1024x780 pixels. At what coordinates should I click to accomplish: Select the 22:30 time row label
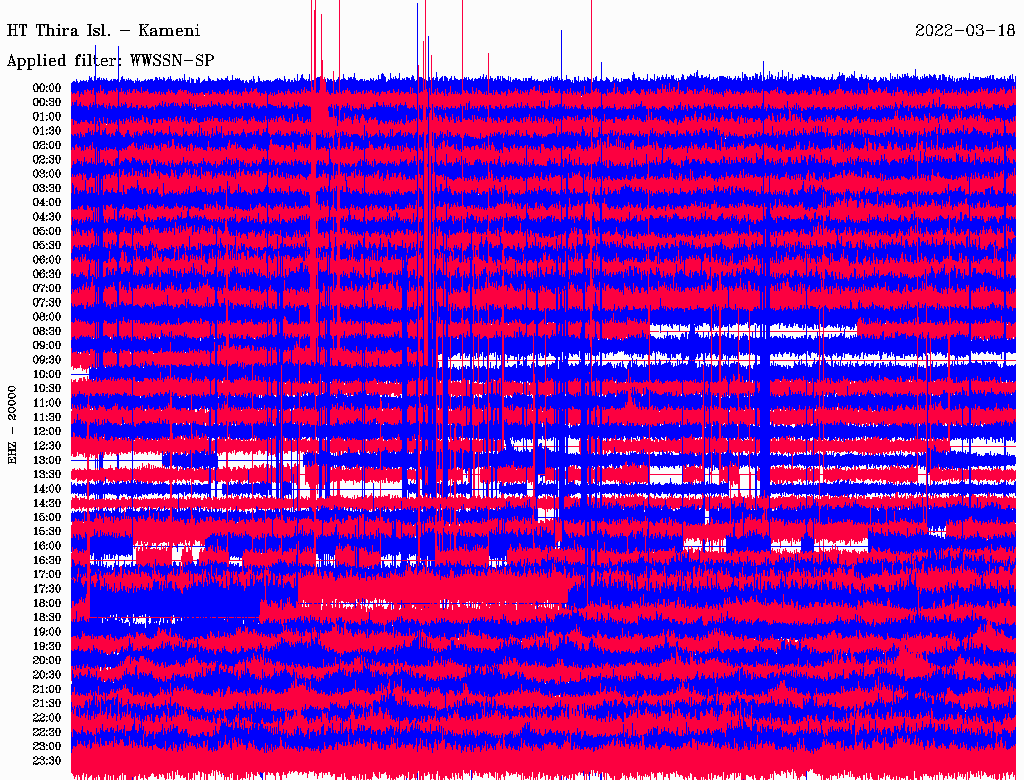point(47,732)
